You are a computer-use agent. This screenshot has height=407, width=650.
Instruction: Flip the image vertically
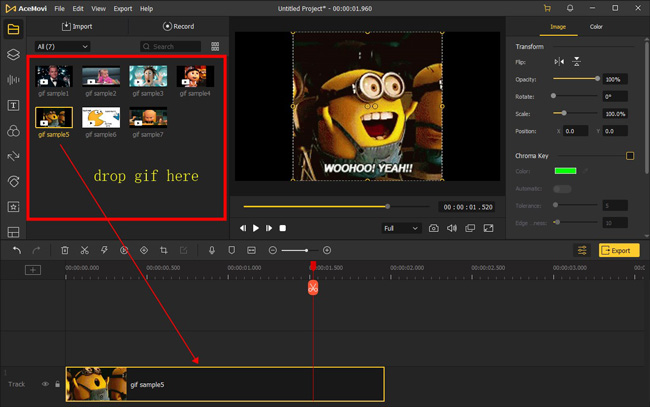pyautogui.click(x=577, y=62)
